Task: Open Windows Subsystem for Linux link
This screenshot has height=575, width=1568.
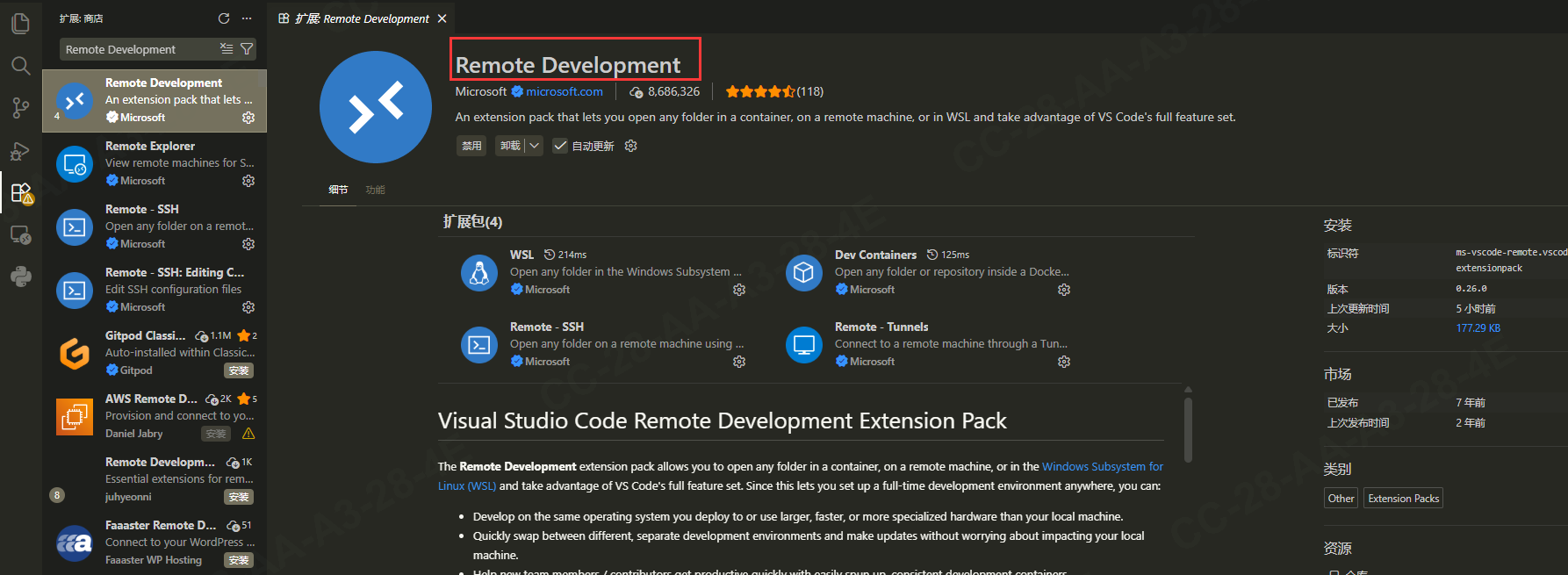Action: coord(1103,466)
